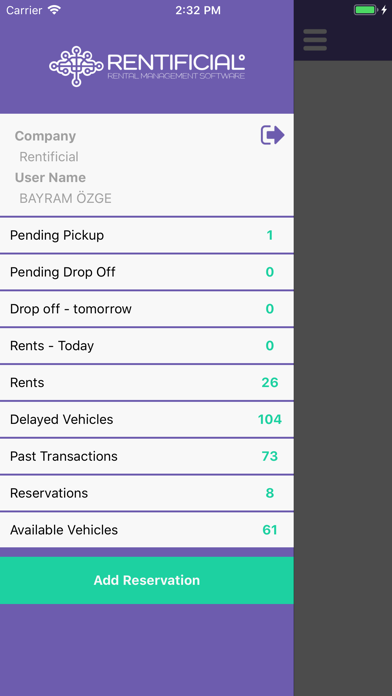Image resolution: width=392 pixels, height=696 pixels.
Task: Select Drop off - tomorrow entry
Action: [x=147, y=309]
